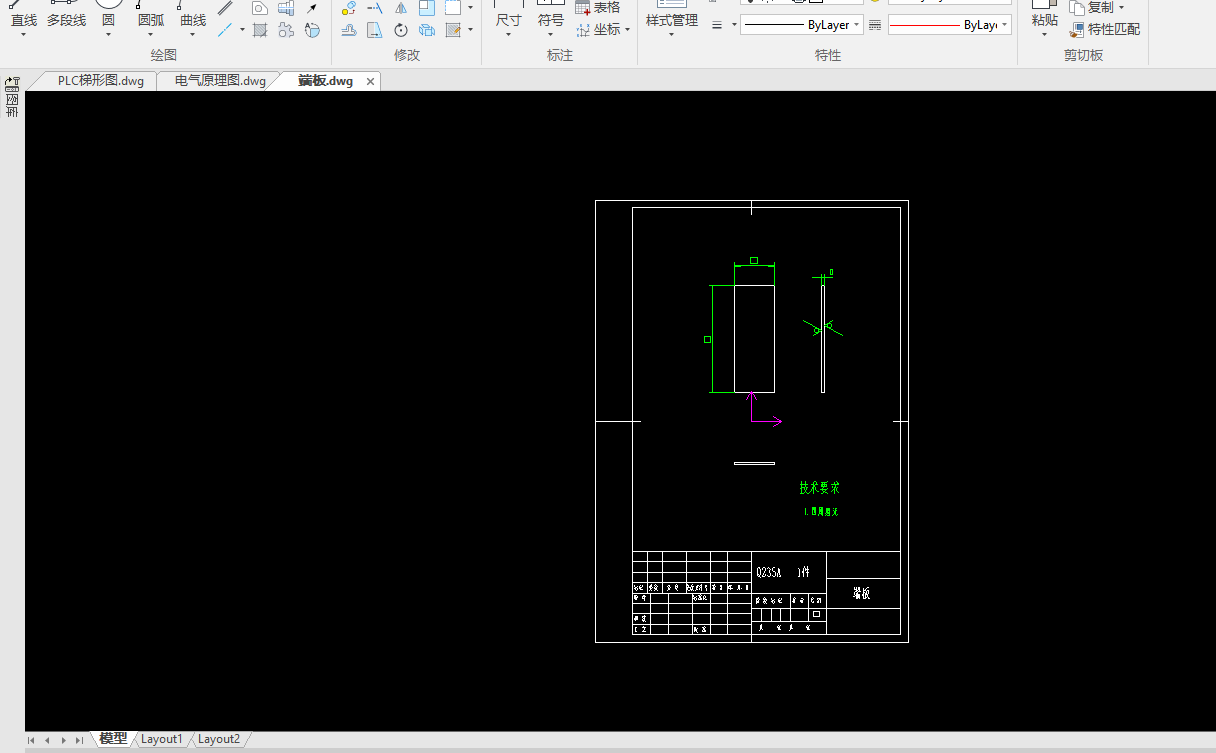Viewport: 1216px width, 753px height.
Task: Close the 端板.dwg document tab
Action: (x=370, y=82)
